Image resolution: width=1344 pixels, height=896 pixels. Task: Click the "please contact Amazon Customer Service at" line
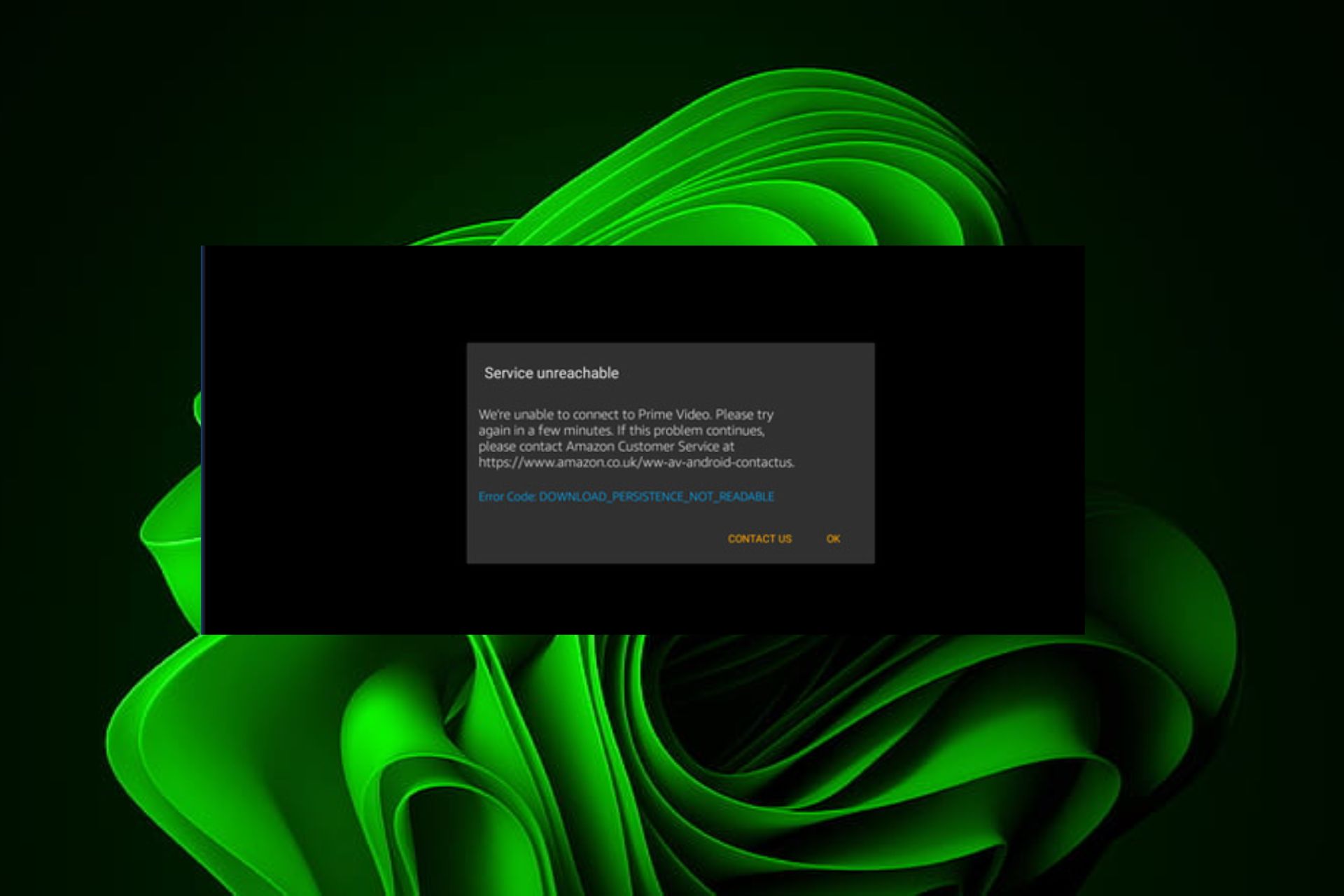tap(606, 446)
